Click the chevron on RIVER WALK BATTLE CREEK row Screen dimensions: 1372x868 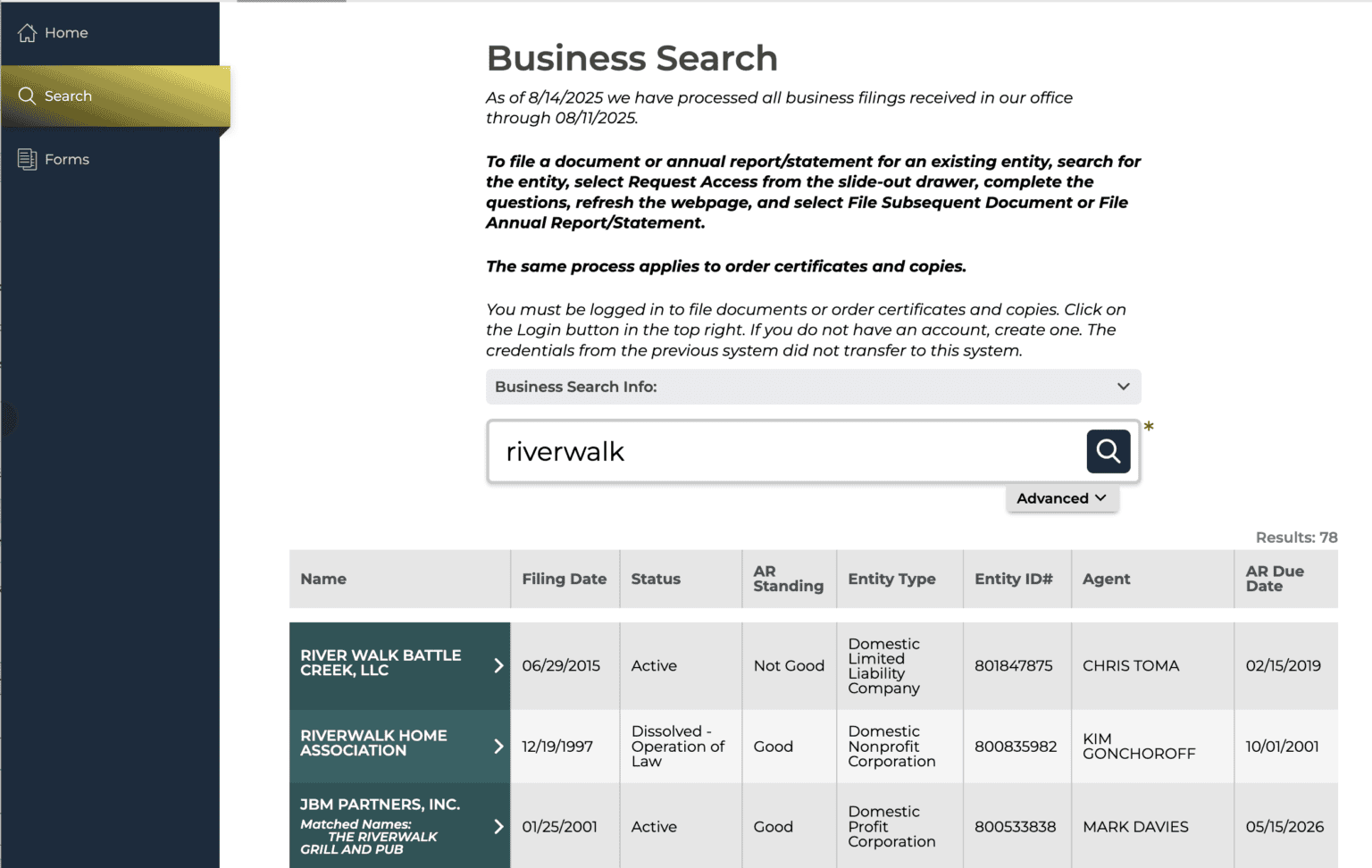click(x=498, y=665)
